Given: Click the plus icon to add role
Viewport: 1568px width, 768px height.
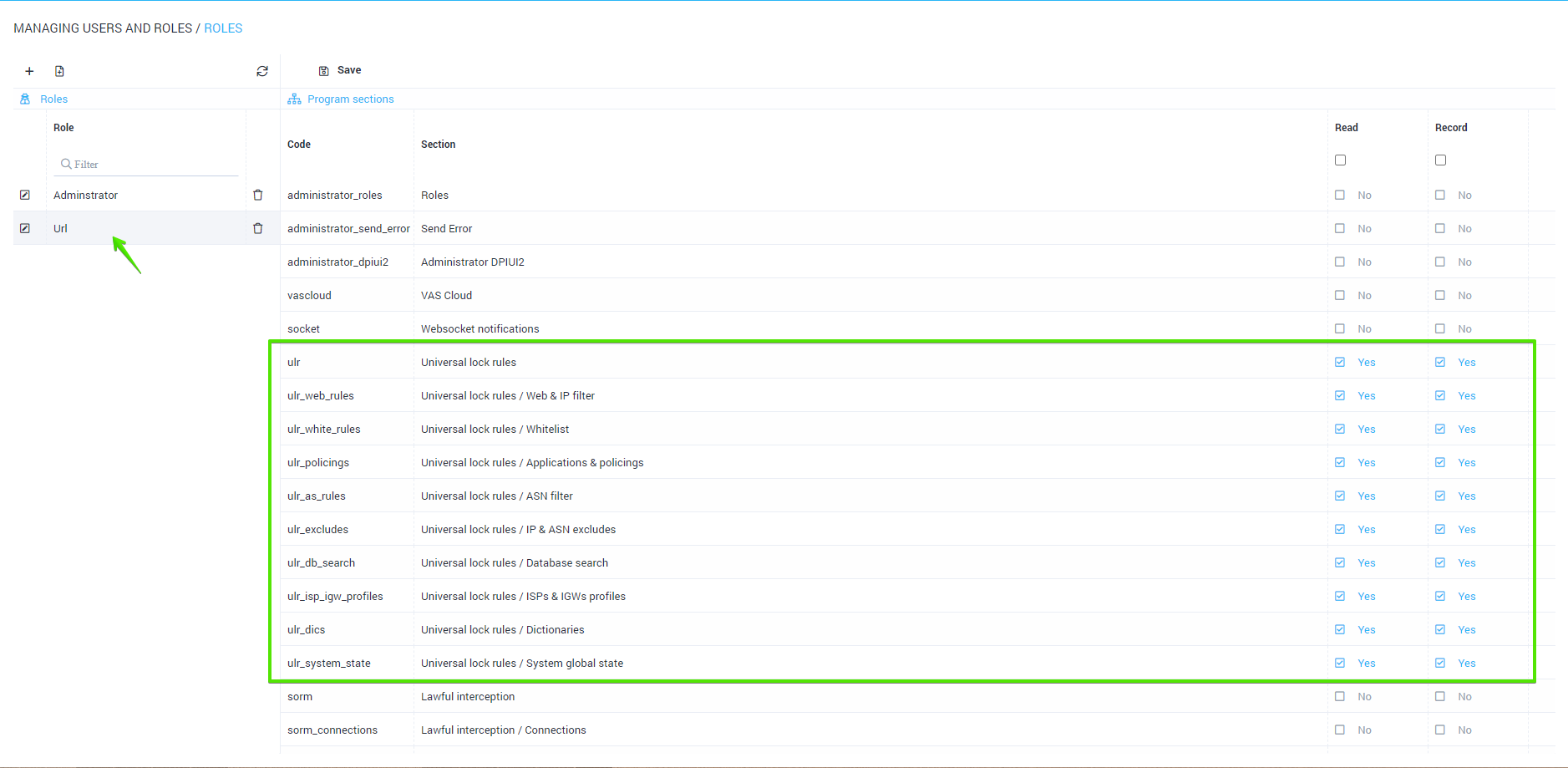Looking at the screenshot, I should 29,71.
